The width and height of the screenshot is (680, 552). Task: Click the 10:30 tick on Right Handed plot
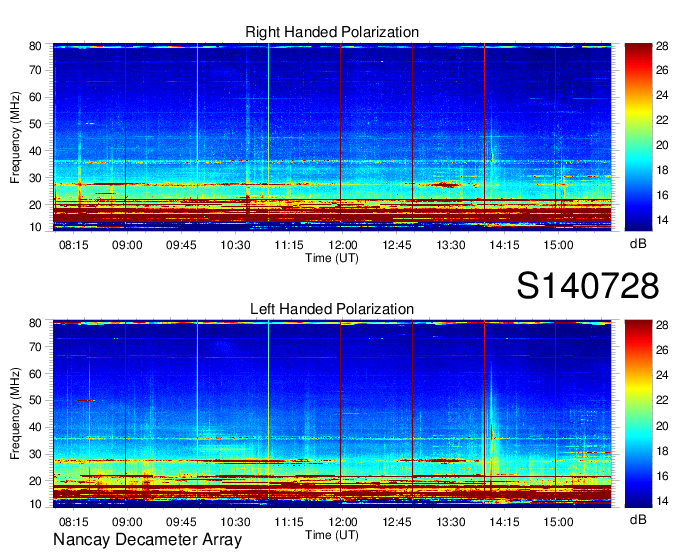click(235, 245)
